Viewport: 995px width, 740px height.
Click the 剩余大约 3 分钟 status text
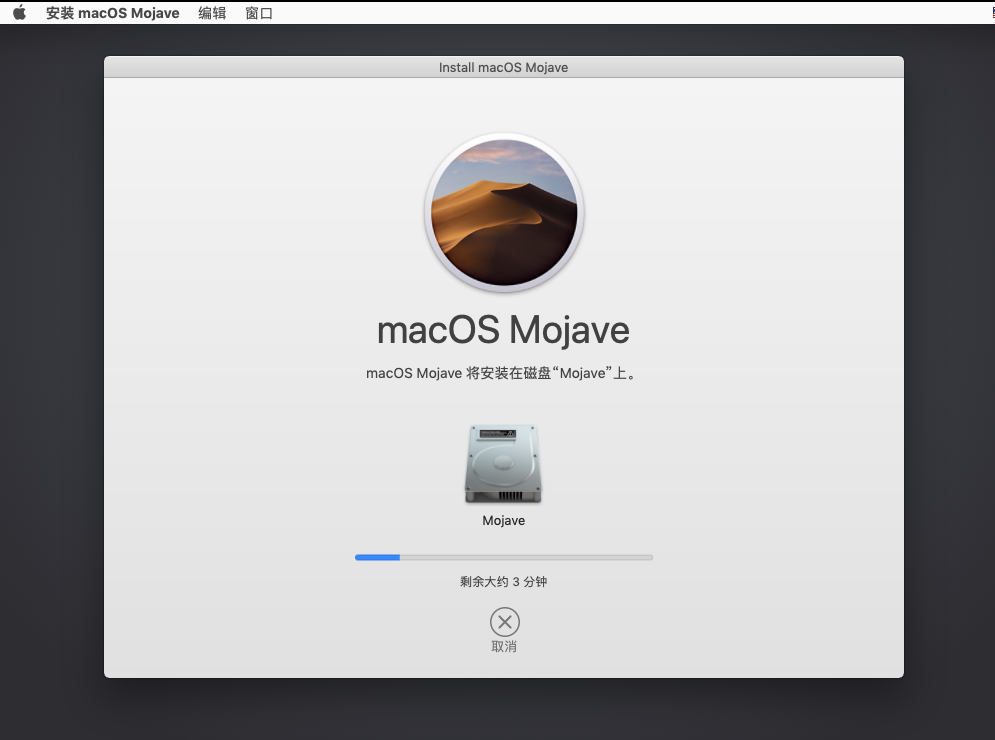tap(504, 581)
